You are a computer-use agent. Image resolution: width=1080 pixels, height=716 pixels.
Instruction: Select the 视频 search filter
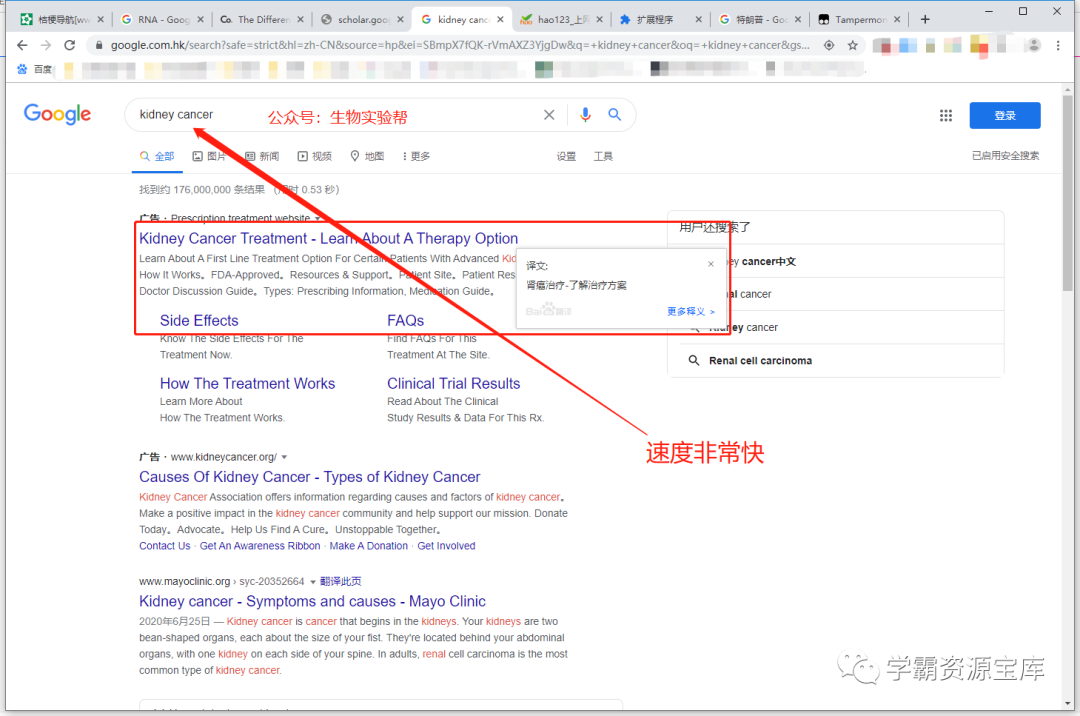[314, 156]
